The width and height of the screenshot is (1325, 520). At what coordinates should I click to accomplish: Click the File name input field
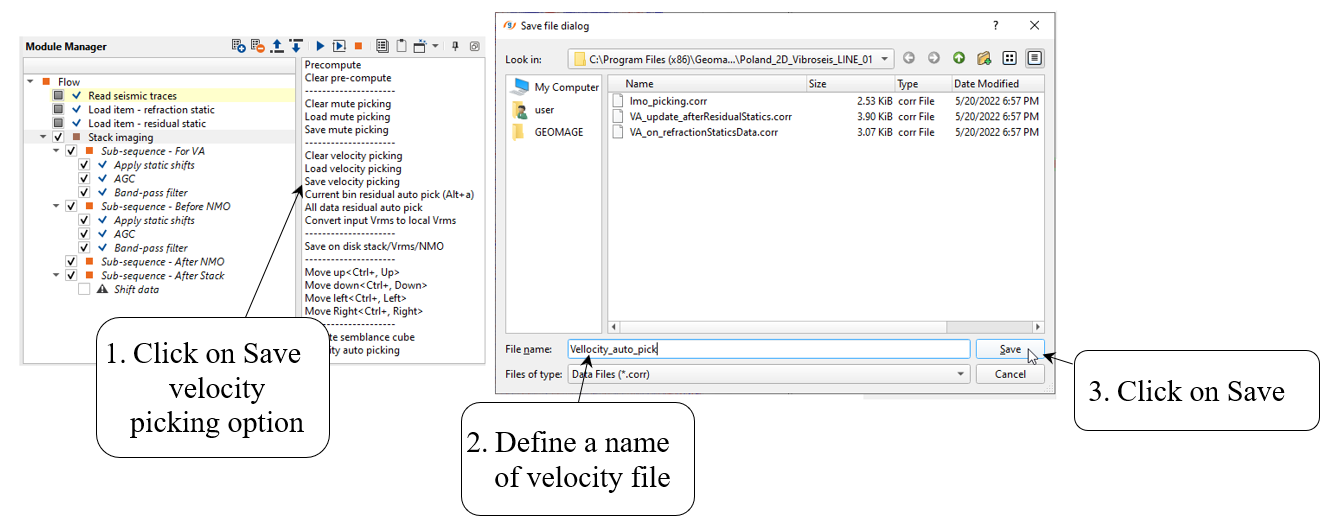point(767,349)
